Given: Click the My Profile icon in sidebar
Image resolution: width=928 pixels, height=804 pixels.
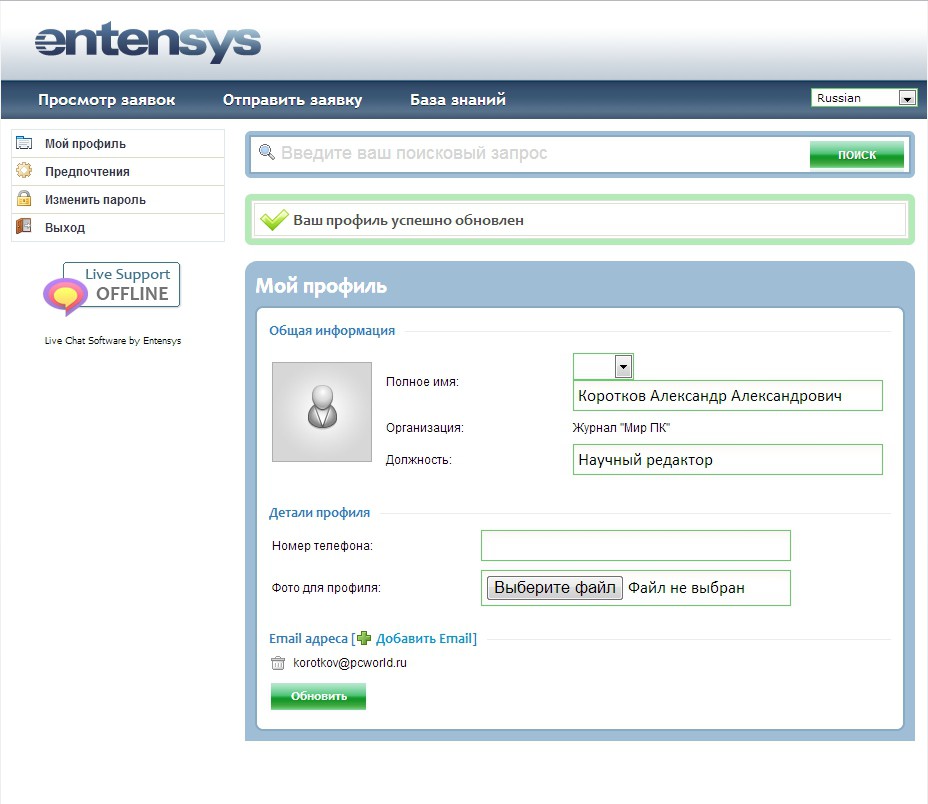Looking at the screenshot, I should click(24, 143).
